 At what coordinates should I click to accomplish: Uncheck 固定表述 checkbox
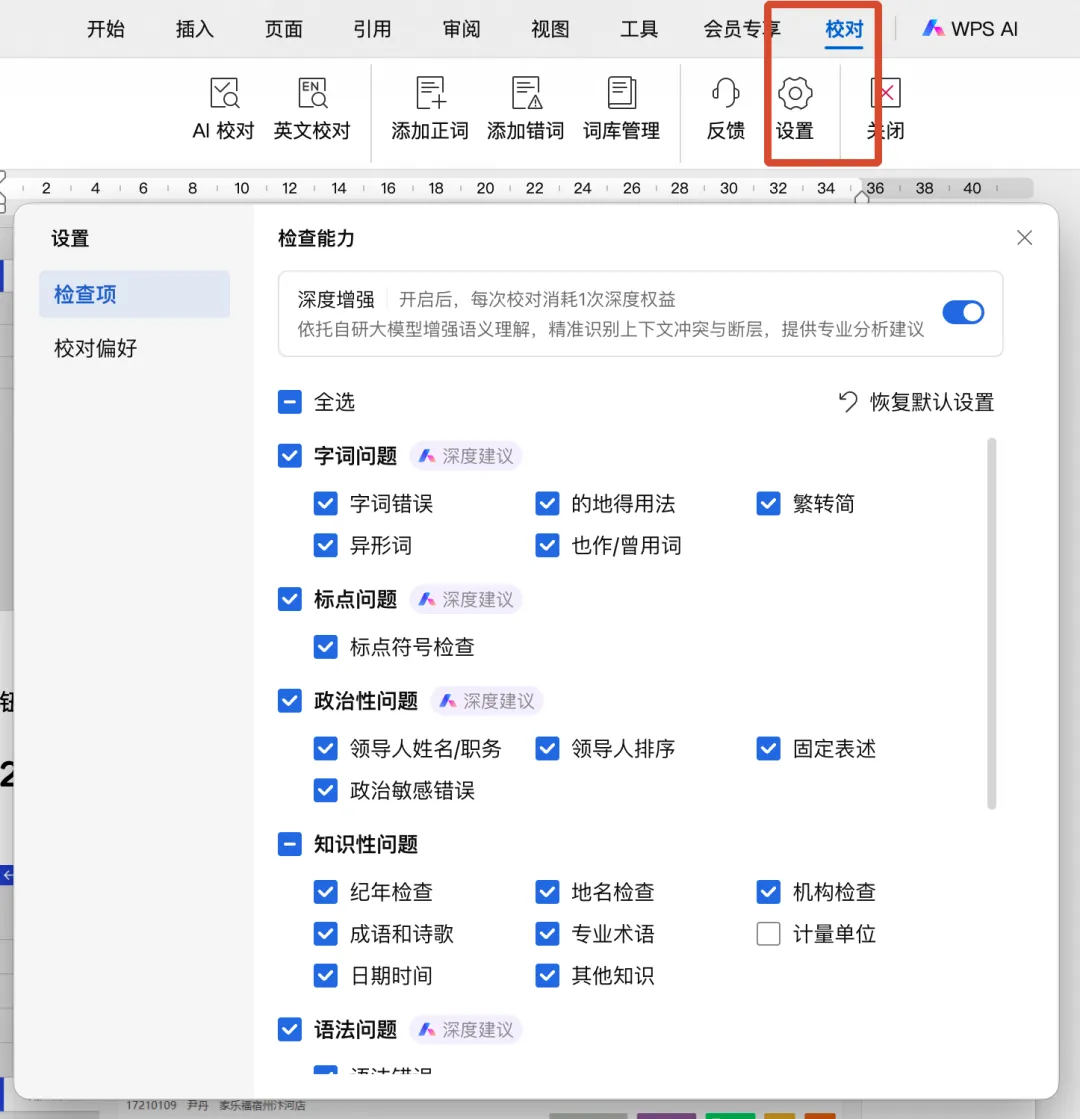point(769,749)
